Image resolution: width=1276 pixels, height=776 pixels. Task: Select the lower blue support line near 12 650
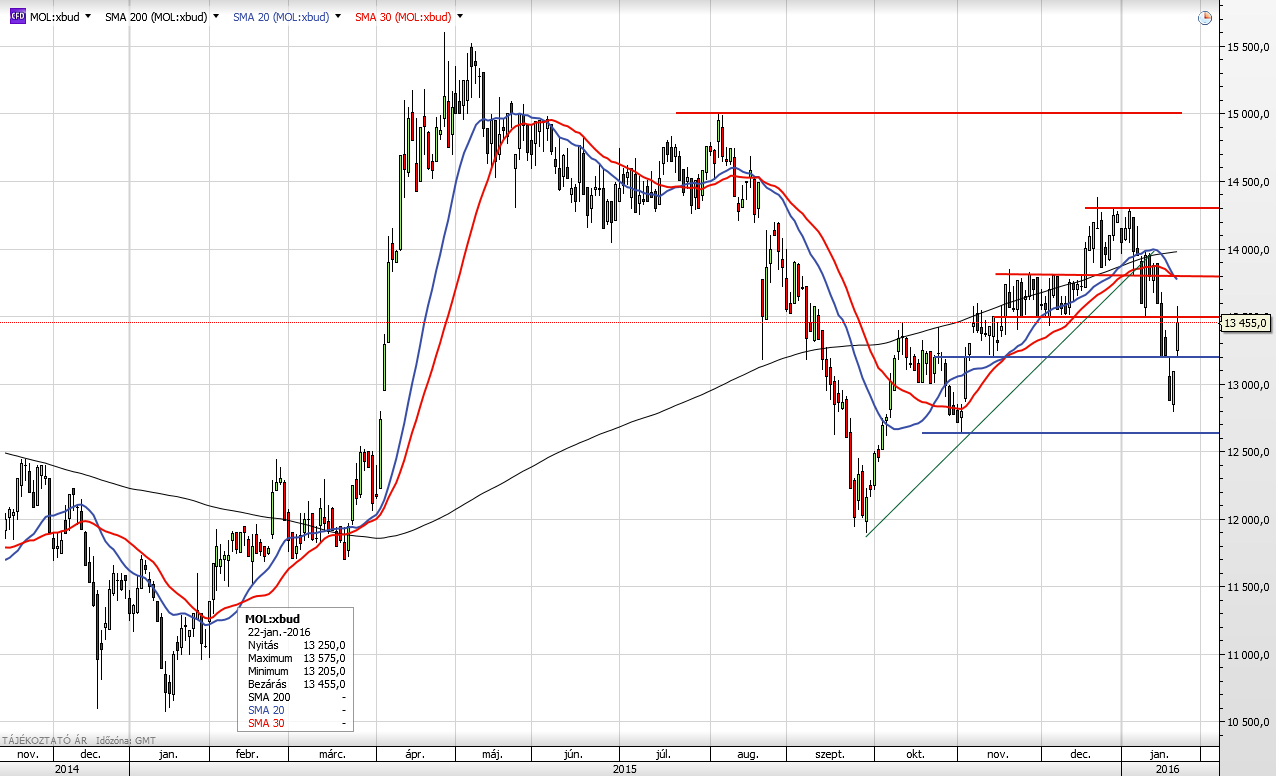(x=1070, y=433)
